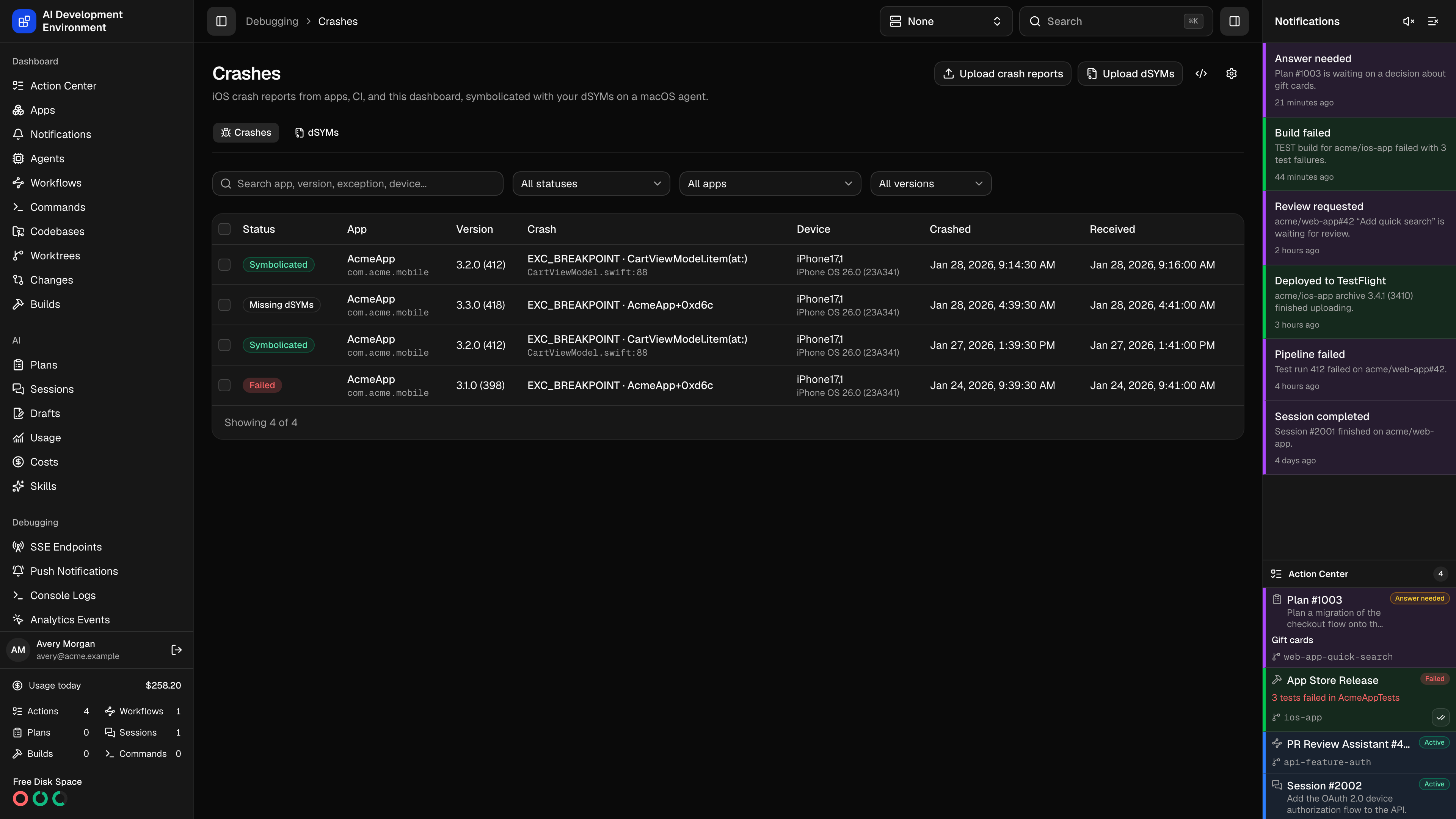Click Upload crash reports button
This screenshot has width=1456, height=819.
click(1003, 74)
